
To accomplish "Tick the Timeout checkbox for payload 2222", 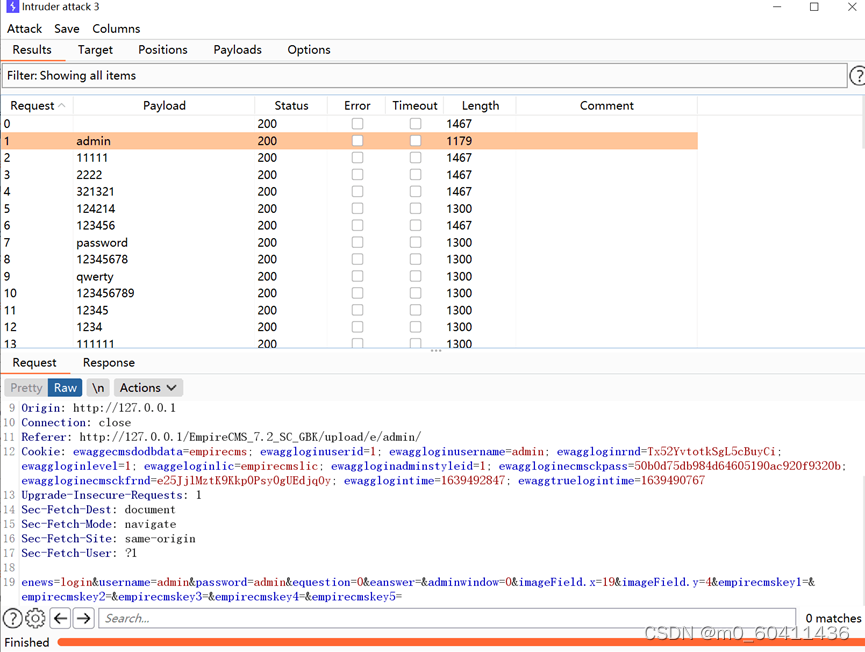I will [415, 175].
